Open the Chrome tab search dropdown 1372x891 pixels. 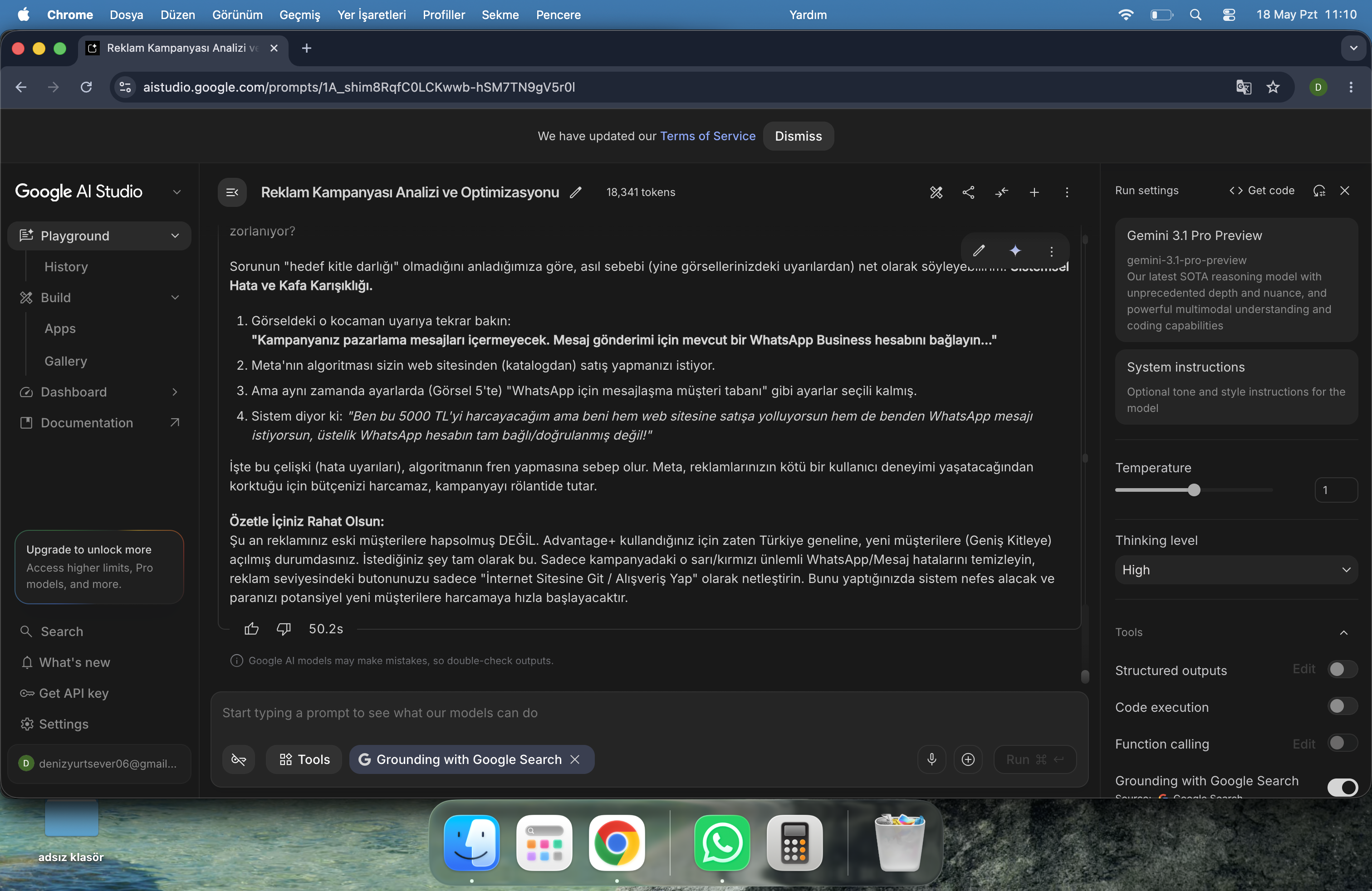[x=1353, y=49]
